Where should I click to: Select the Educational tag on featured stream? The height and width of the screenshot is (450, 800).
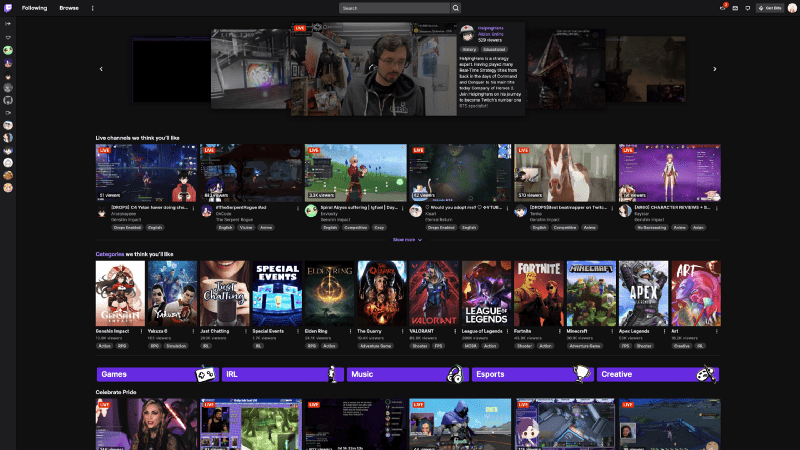pos(494,49)
